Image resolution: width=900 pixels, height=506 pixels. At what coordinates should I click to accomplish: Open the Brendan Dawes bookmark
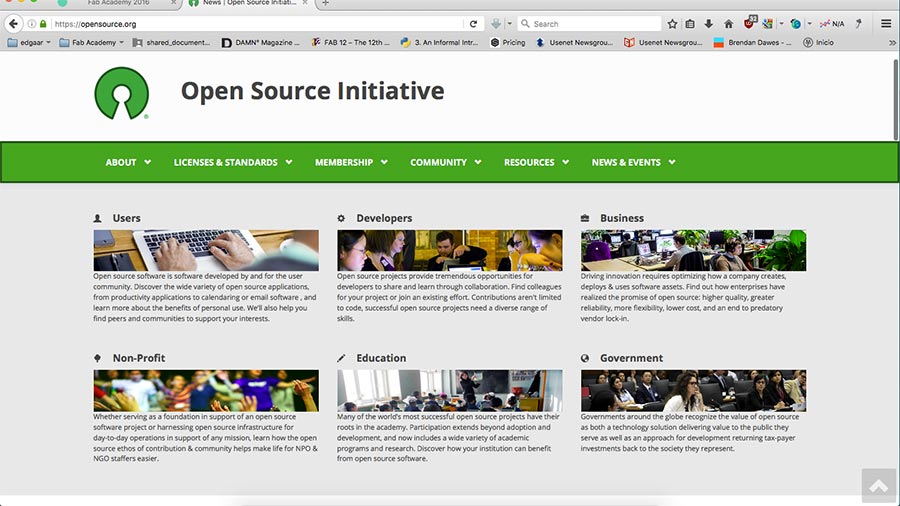[752, 43]
